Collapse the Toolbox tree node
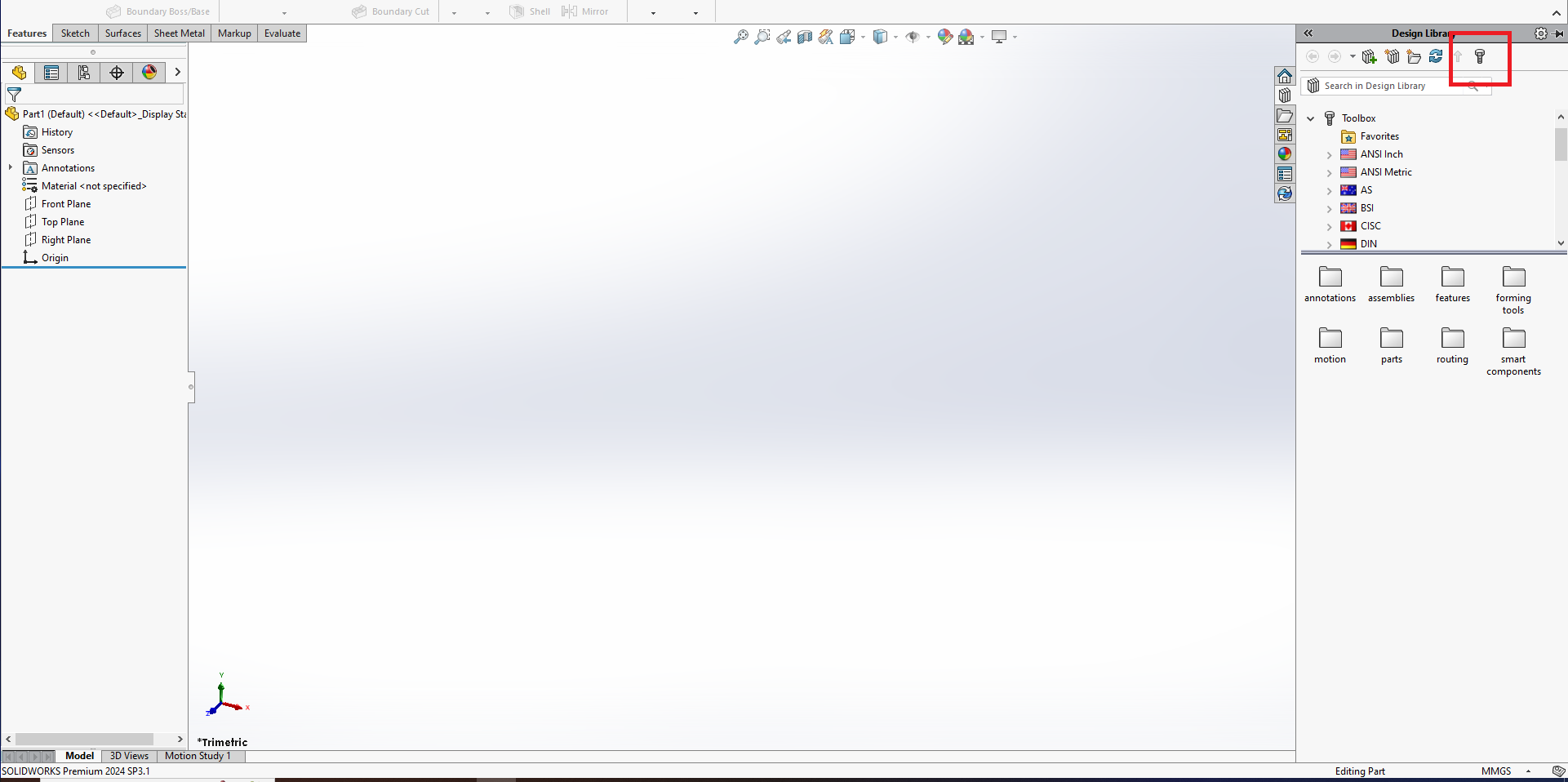The width and height of the screenshot is (1568, 782). tap(1311, 118)
